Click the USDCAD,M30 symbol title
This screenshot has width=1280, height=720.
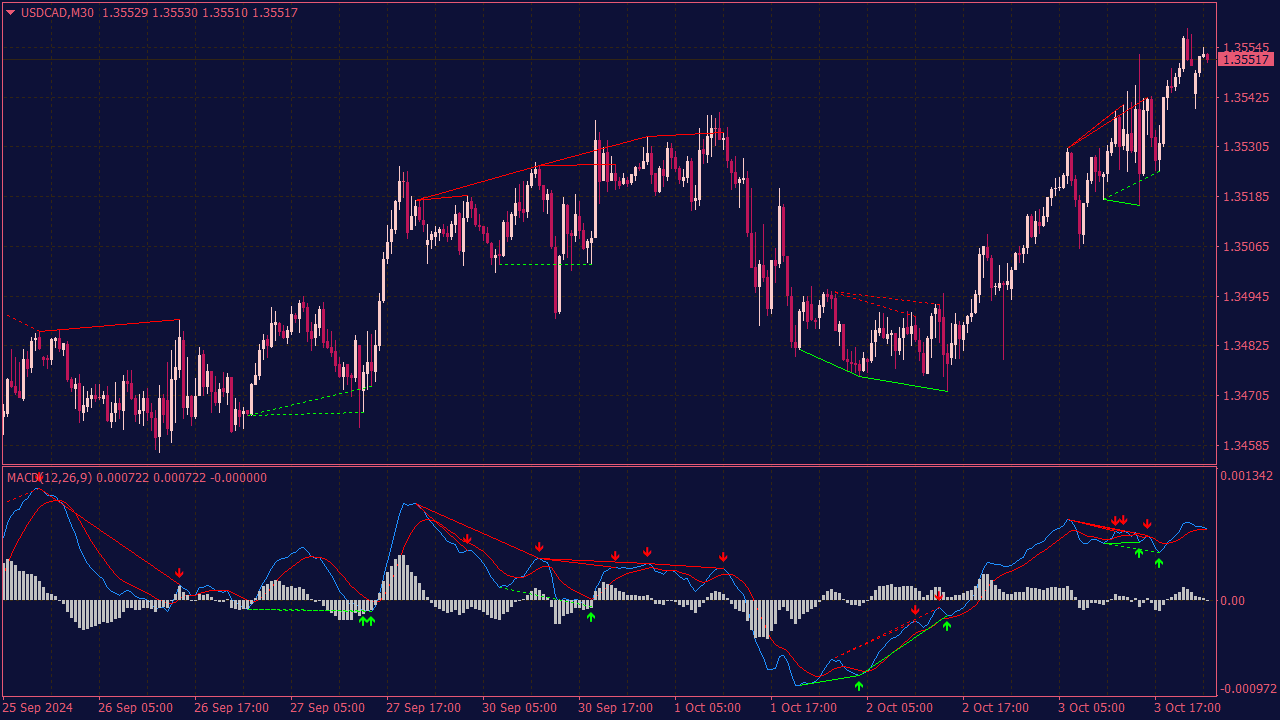point(57,13)
